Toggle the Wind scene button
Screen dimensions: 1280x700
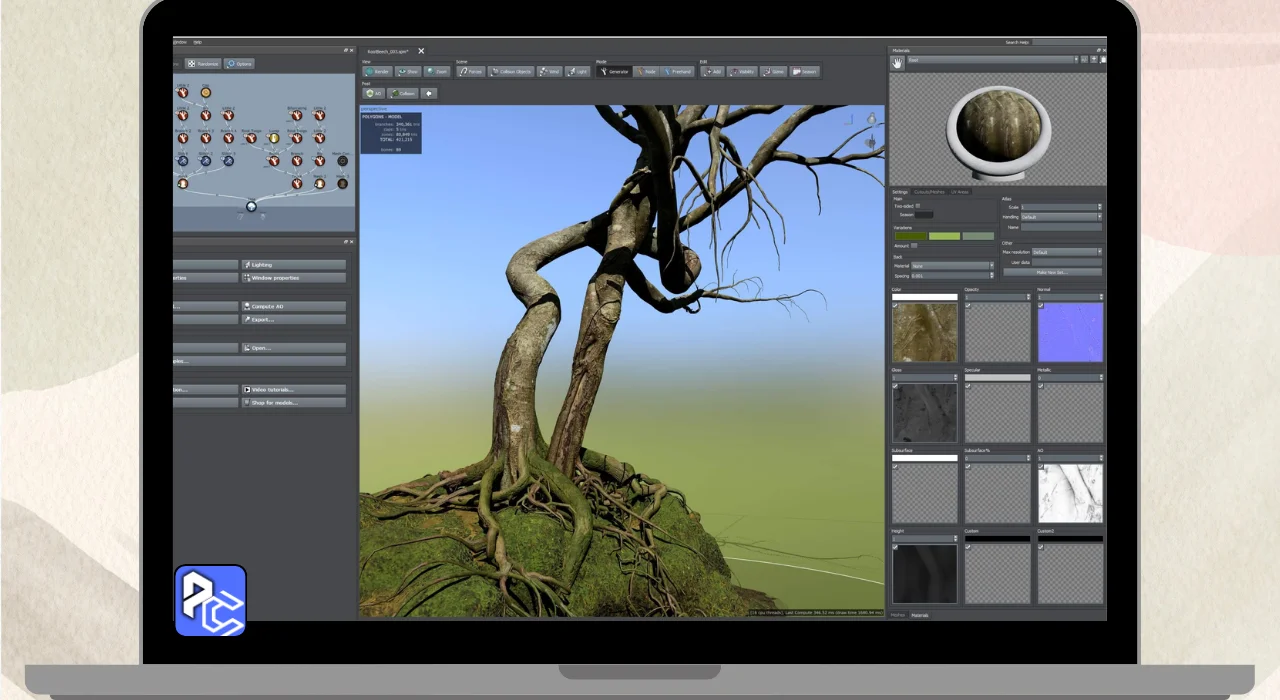tap(549, 71)
